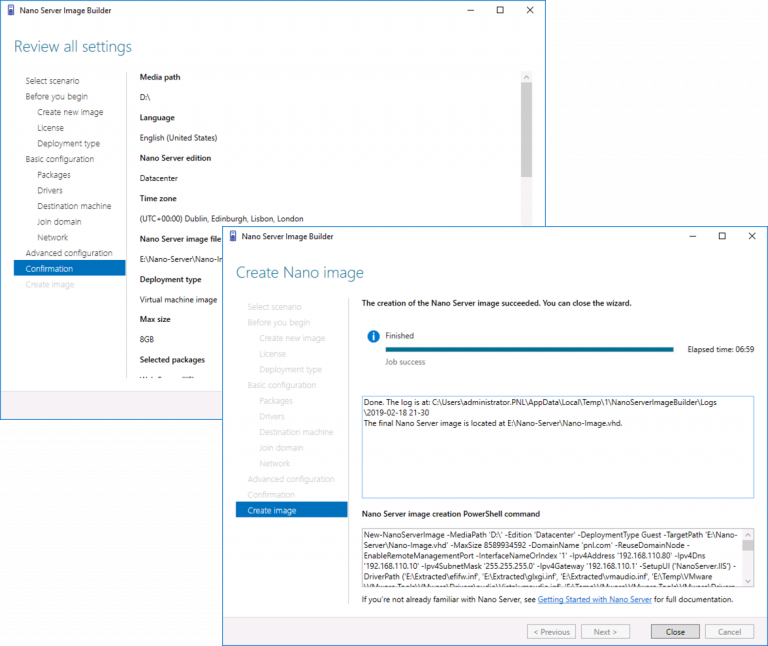Image resolution: width=768 pixels, height=646 pixels.
Task: Click greyed License step in front window
Action: [x=272, y=354]
